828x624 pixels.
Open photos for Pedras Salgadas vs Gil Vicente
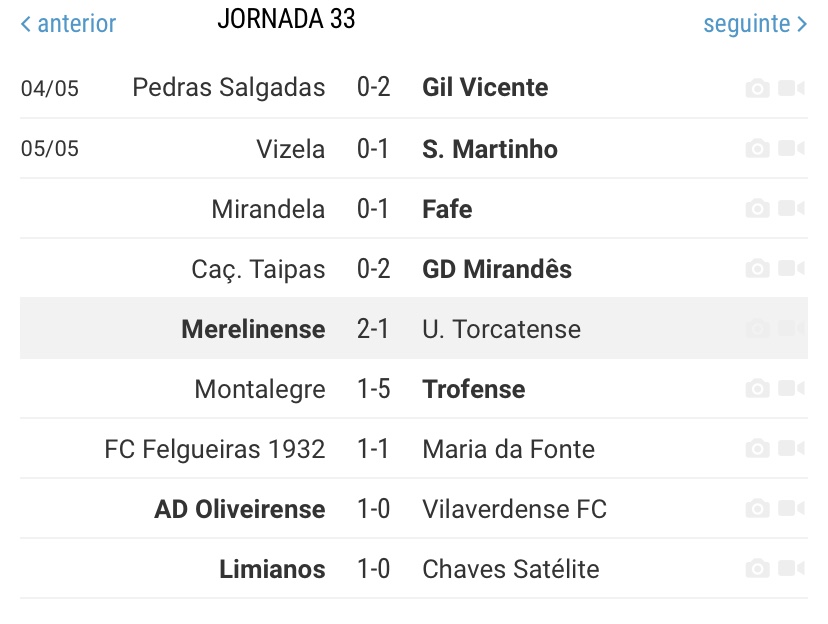[757, 88]
